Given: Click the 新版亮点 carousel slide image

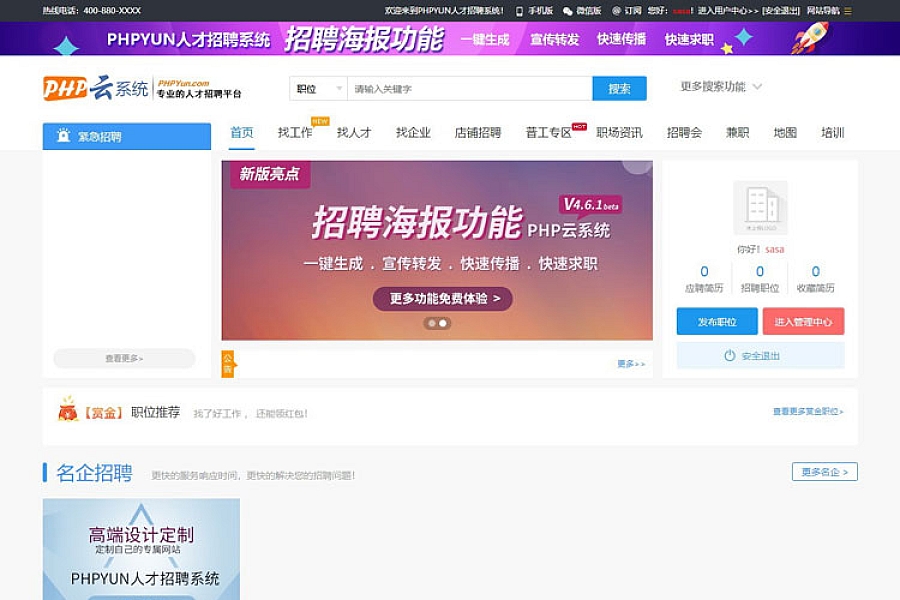Looking at the screenshot, I should [437, 250].
